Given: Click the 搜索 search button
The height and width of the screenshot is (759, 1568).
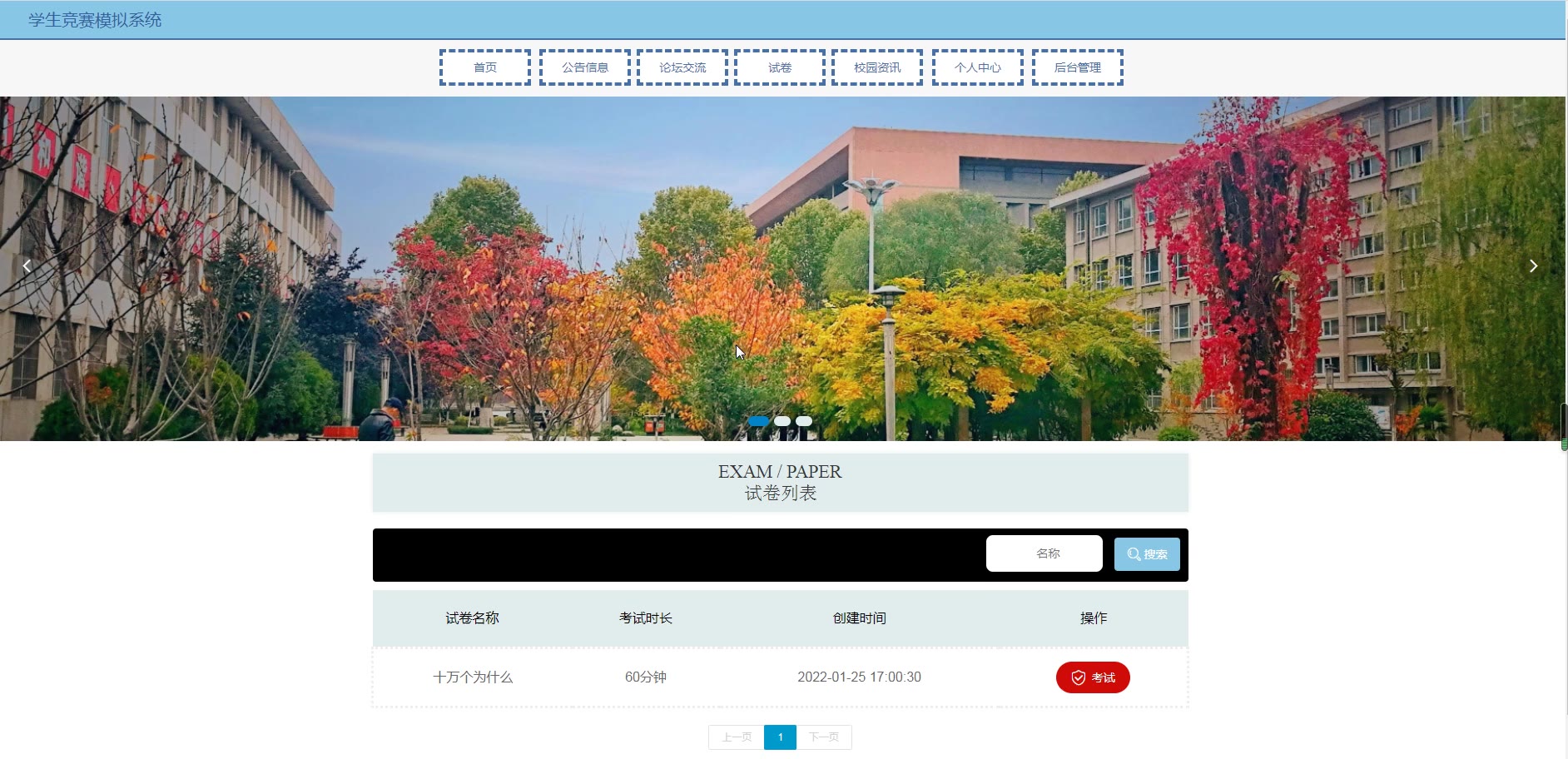Looking at the screenshot, I should [1147, 554].
